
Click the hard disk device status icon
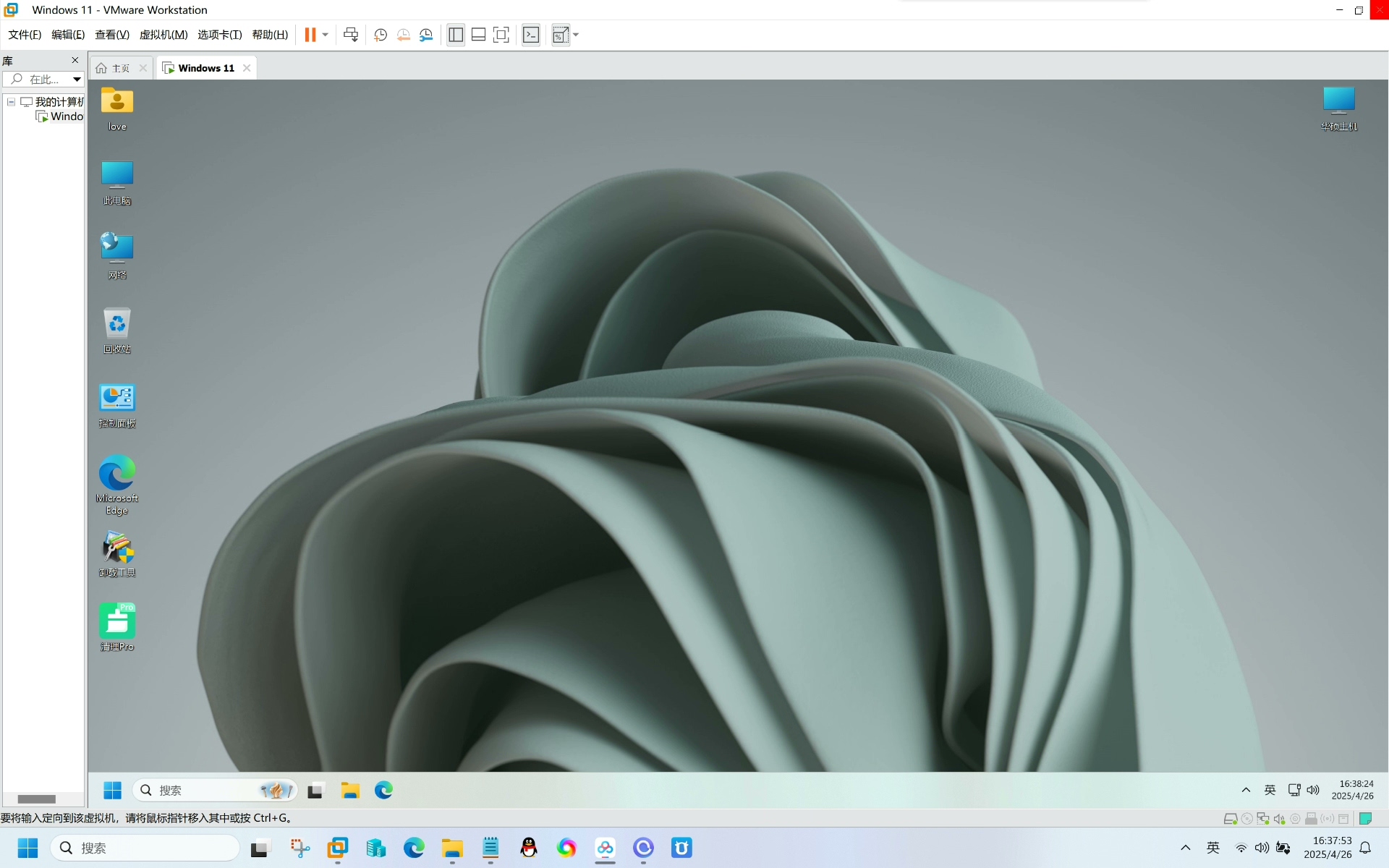1230,819
